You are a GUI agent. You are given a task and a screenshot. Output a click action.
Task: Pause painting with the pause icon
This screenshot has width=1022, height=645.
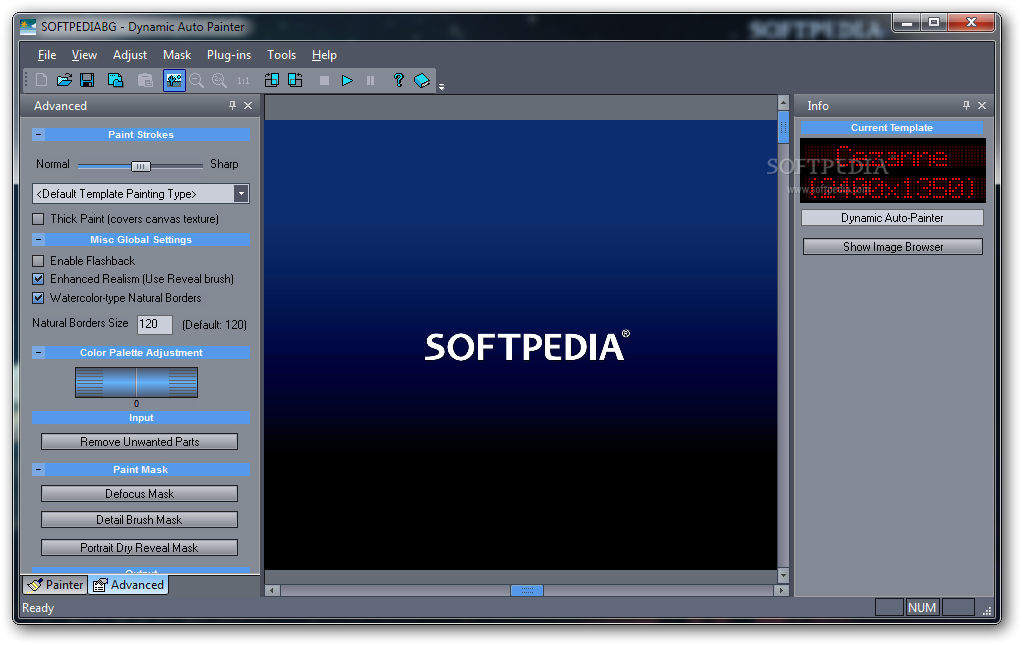click(370, 80)
